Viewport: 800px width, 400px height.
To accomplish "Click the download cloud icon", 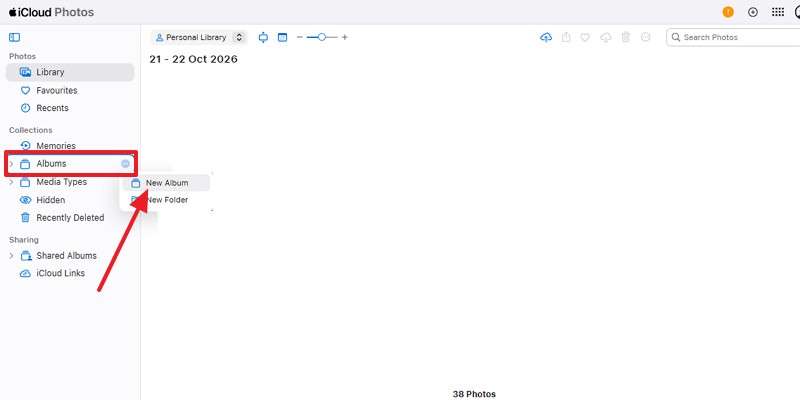I will [x=606, y=37].
